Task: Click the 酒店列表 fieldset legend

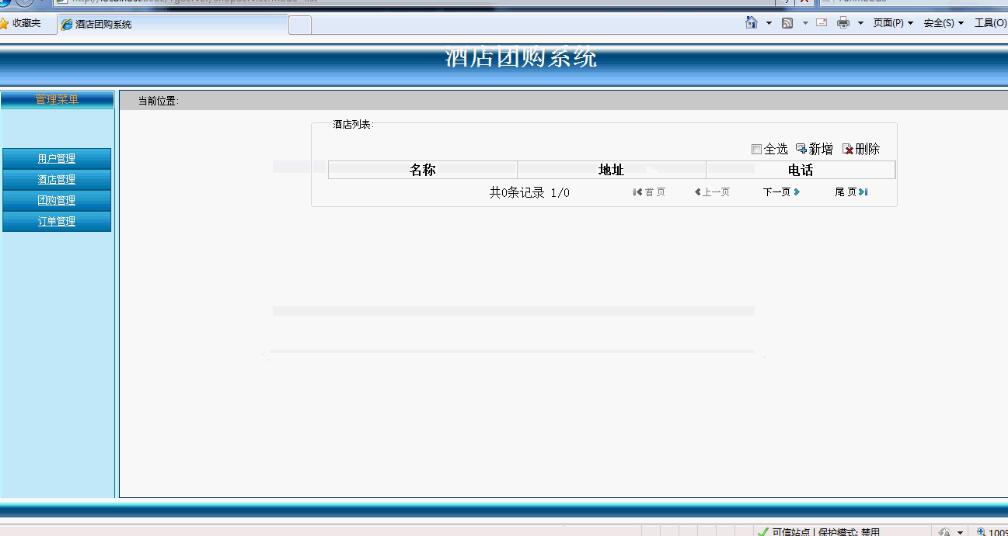Action: tap(353, 125)
